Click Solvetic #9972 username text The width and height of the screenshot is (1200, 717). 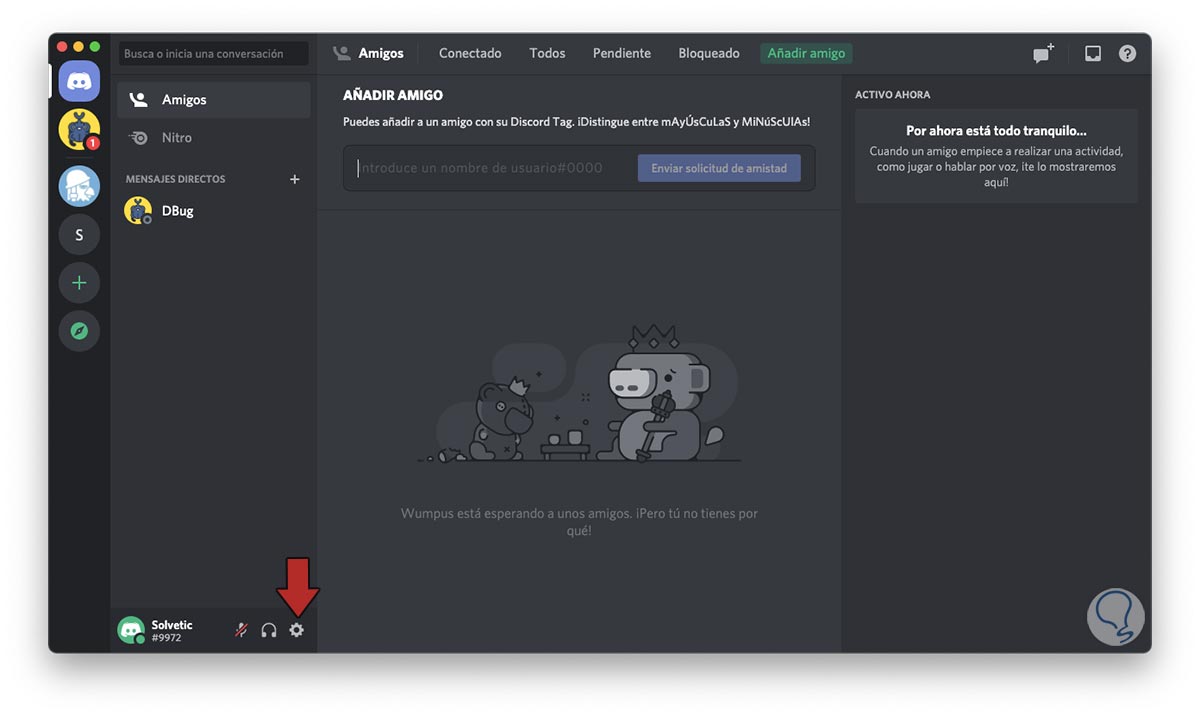coord(172,630)
